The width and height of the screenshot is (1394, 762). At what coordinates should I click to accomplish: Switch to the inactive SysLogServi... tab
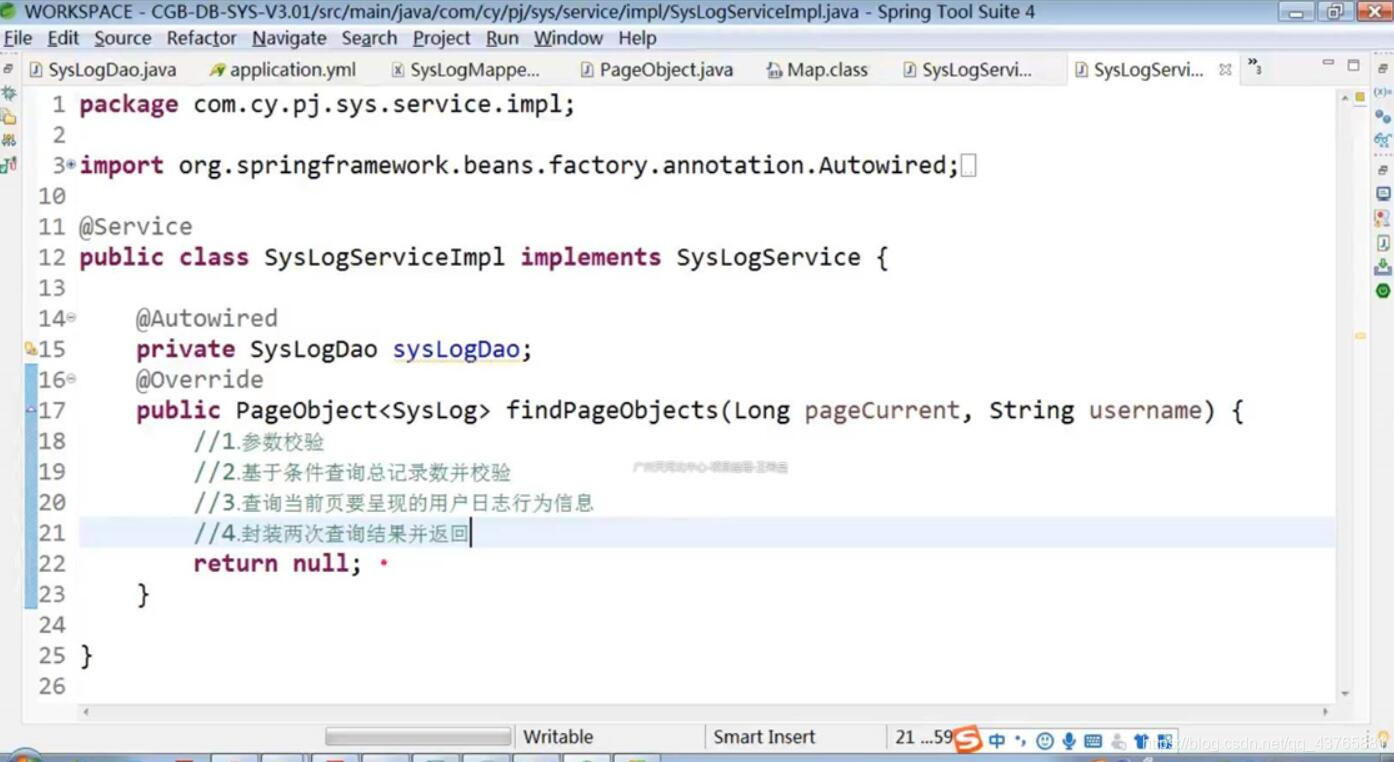[968, 70]
